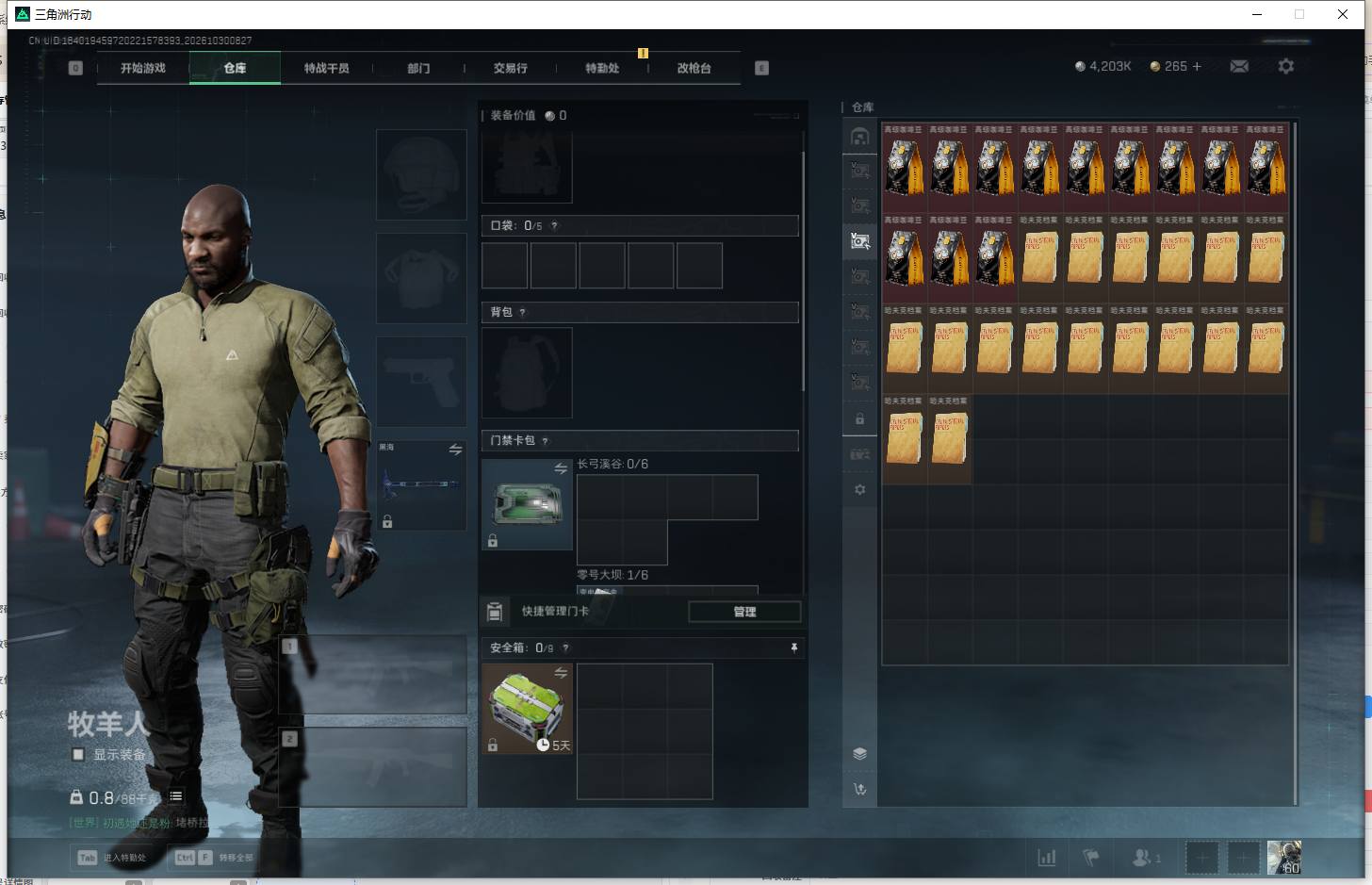This screenshot has width=1372, height=885.
Task: Select the empty helmet equipment slot
Action: pos(421,175)
